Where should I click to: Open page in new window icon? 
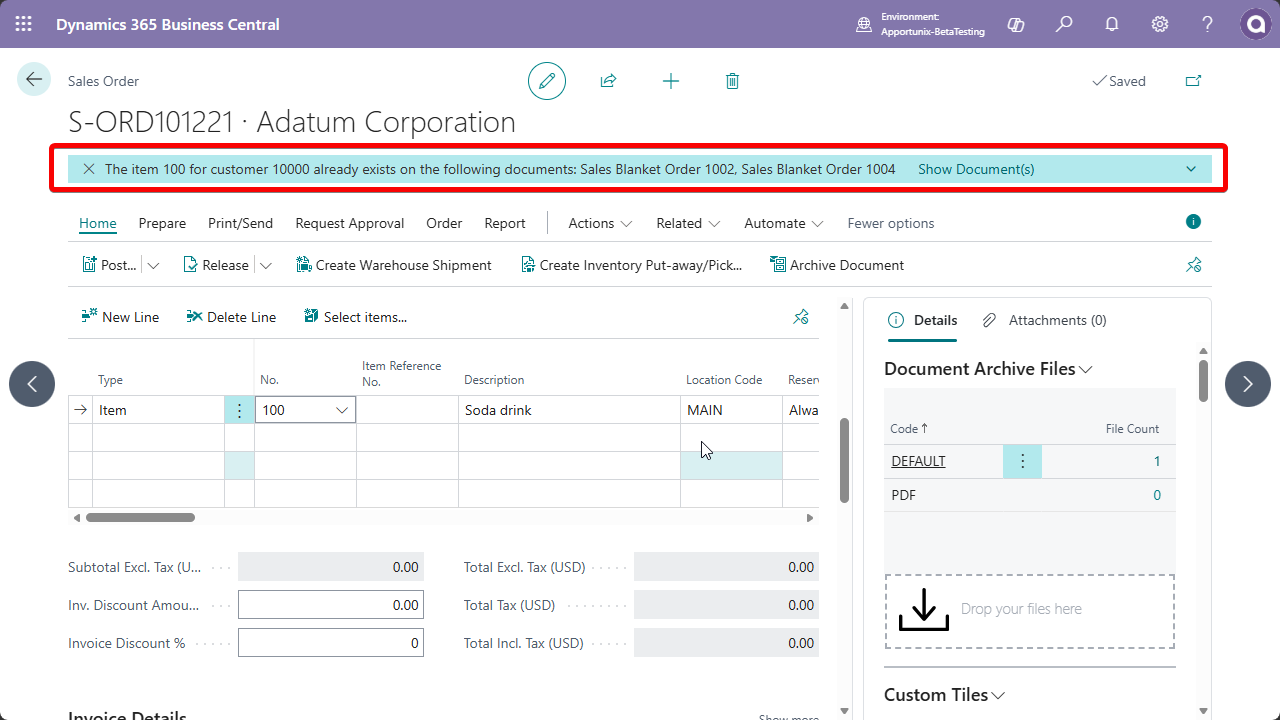[1193, 81]
